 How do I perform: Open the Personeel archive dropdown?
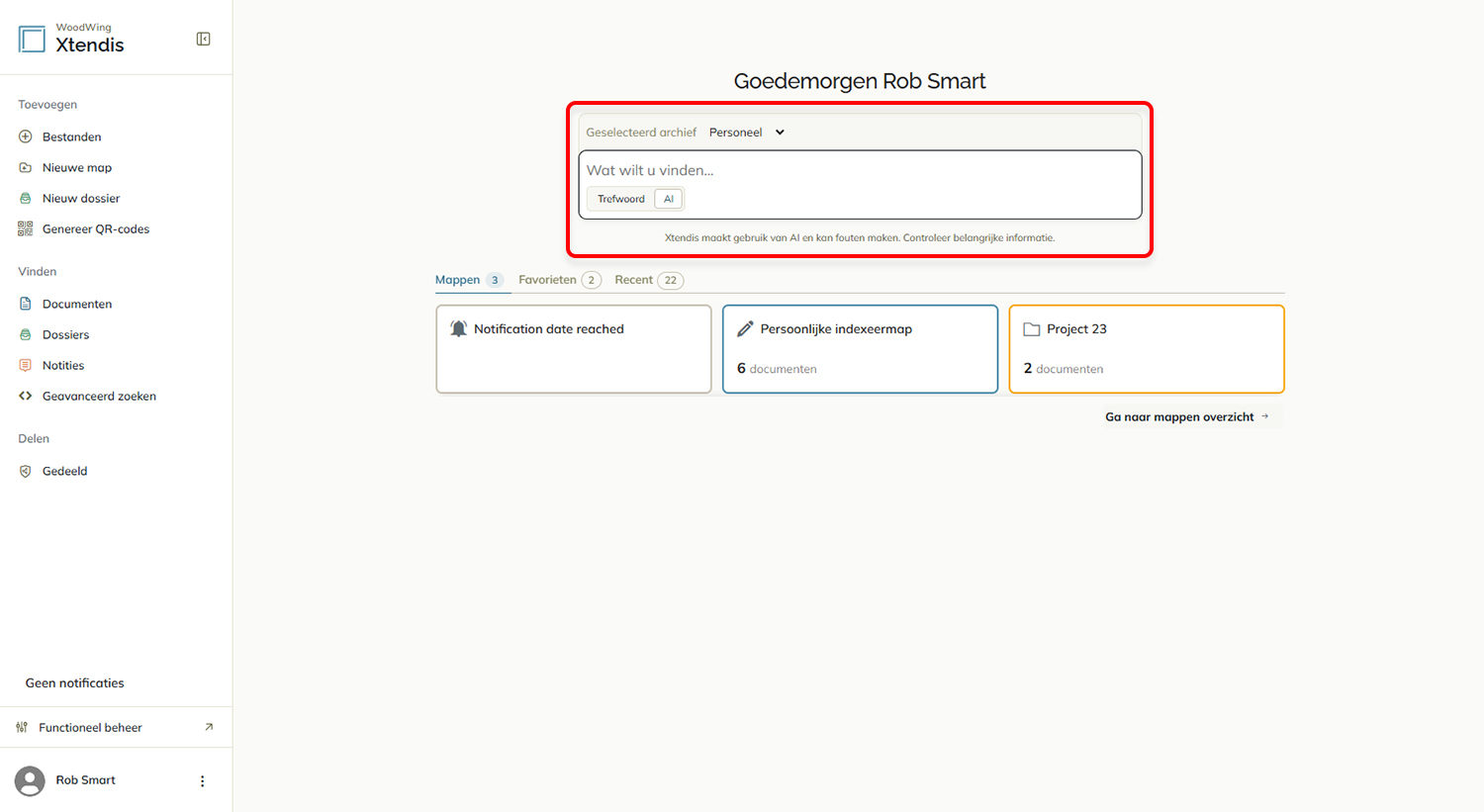[x=747, y=132]
